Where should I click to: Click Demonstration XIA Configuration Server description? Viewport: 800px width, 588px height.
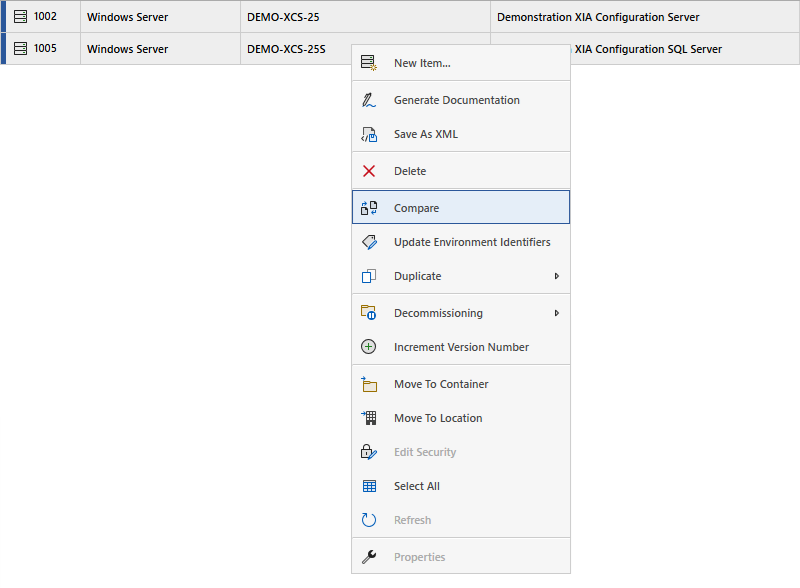click(598, 17)
